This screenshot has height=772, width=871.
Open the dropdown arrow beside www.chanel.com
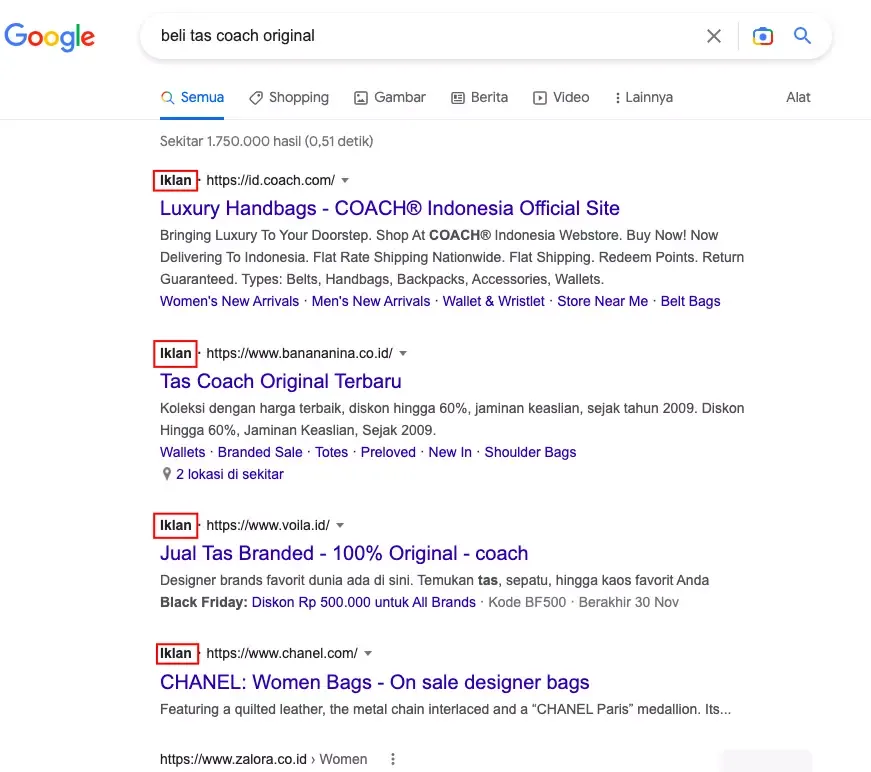[366, 653]
